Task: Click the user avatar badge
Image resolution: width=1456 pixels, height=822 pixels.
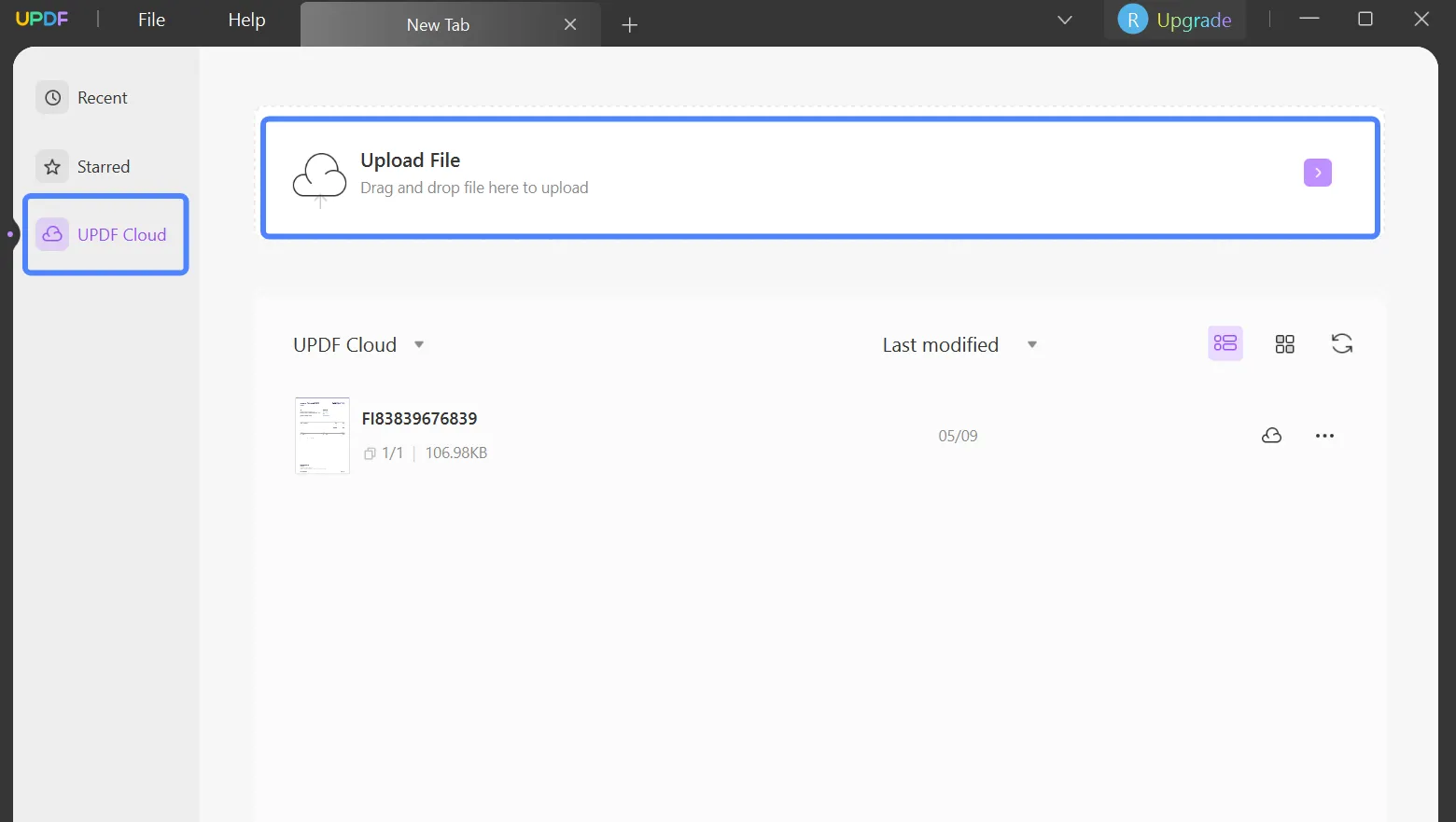Action: click(x=1131, y=19)
